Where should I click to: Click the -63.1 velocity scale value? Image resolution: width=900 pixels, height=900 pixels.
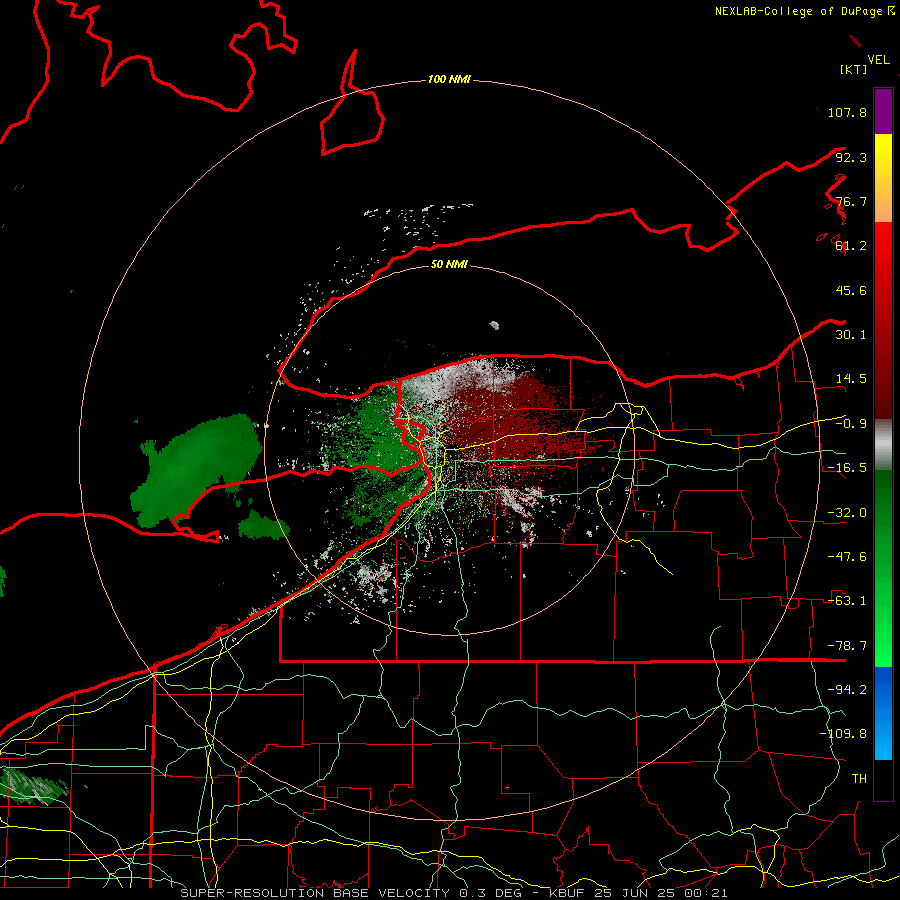[x=847, y=601]
